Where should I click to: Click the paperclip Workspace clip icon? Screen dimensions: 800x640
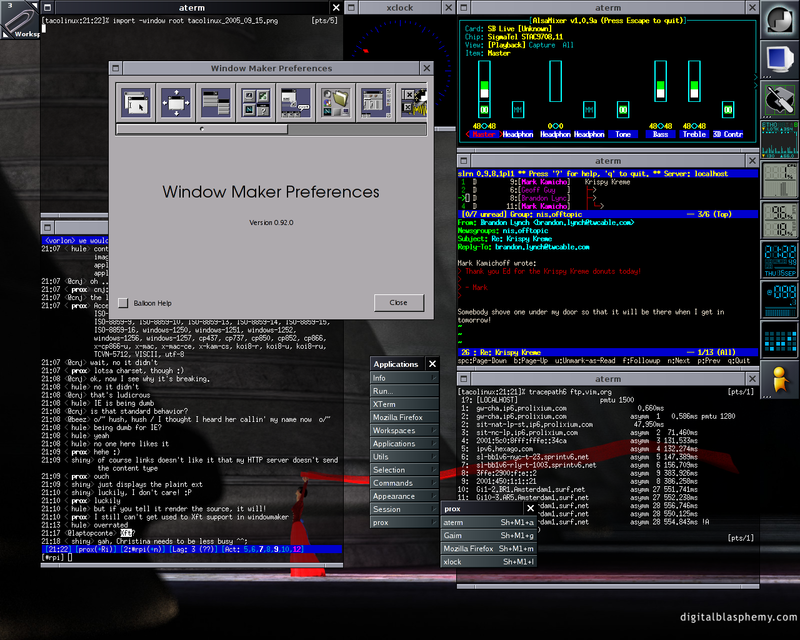pos(20,20)
